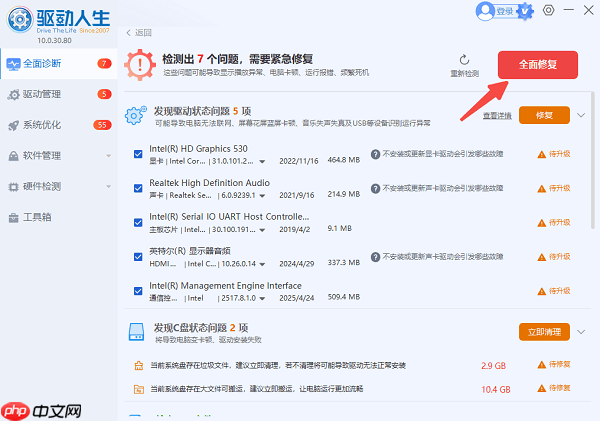This screenshot has height=421, width=600.
Task: Click the 硬件检测 chip icon
Action: pos(13,187)
